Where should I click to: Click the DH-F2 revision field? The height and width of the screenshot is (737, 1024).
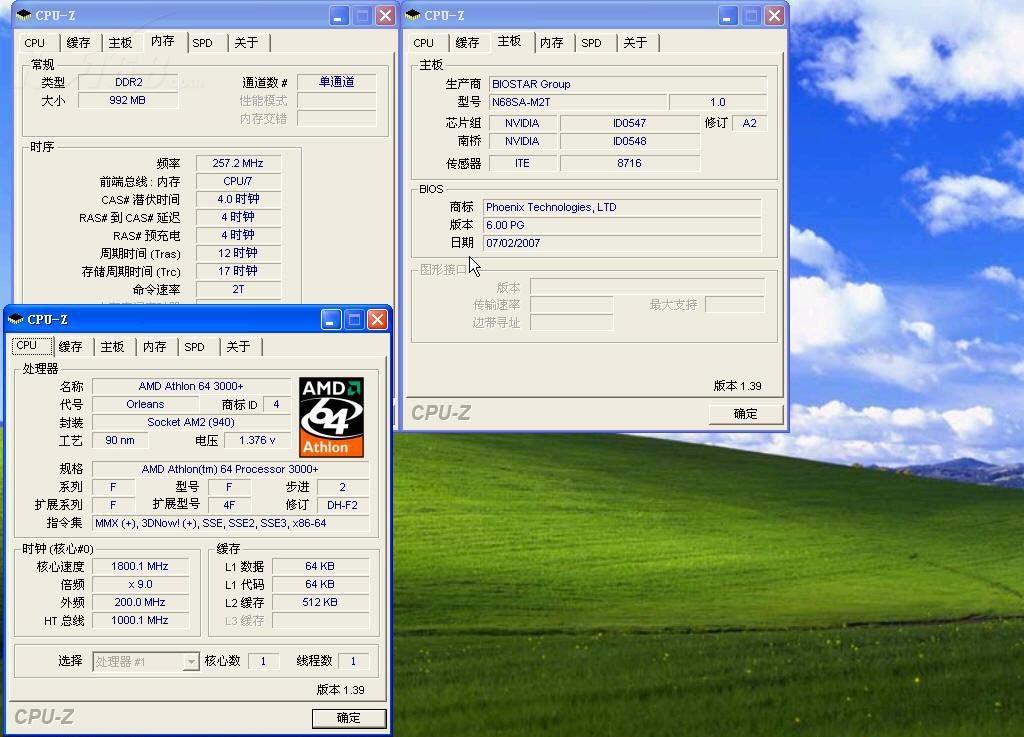[343, 505]
